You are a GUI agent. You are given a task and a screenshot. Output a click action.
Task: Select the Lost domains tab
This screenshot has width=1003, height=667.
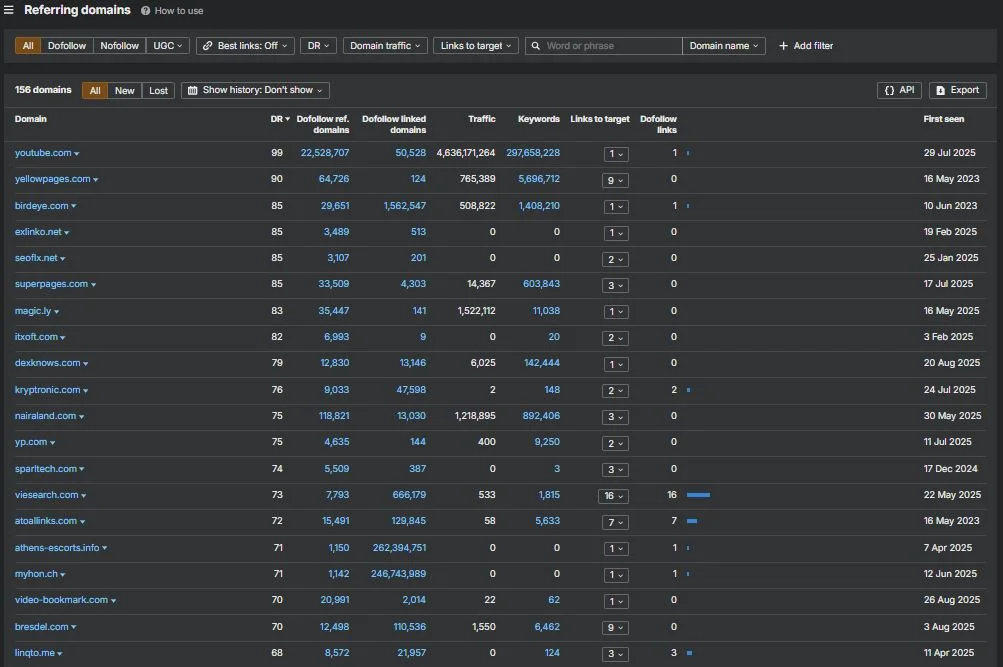pos(158,91)
